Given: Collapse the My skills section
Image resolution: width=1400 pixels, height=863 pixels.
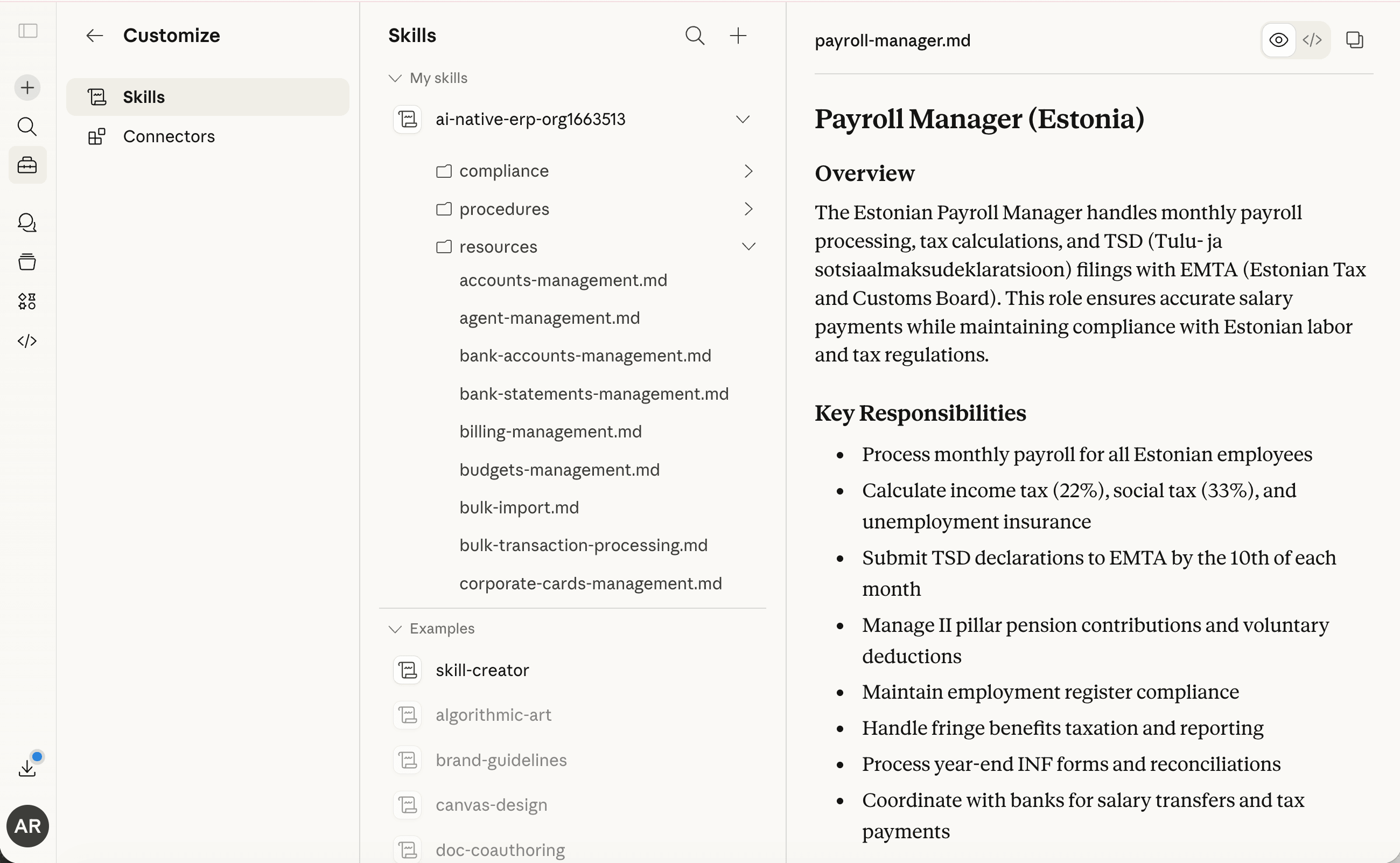Looking at the screenshot, I should (x=395, y=78).
